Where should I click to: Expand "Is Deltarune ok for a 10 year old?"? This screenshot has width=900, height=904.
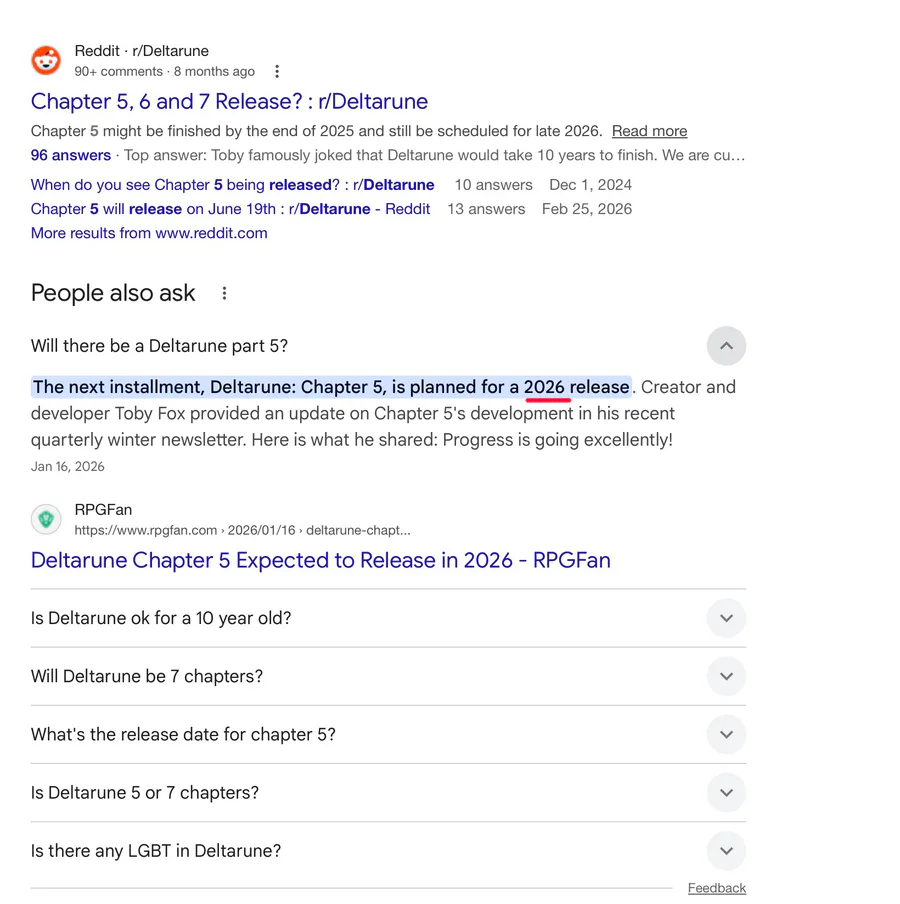(726, 618)
